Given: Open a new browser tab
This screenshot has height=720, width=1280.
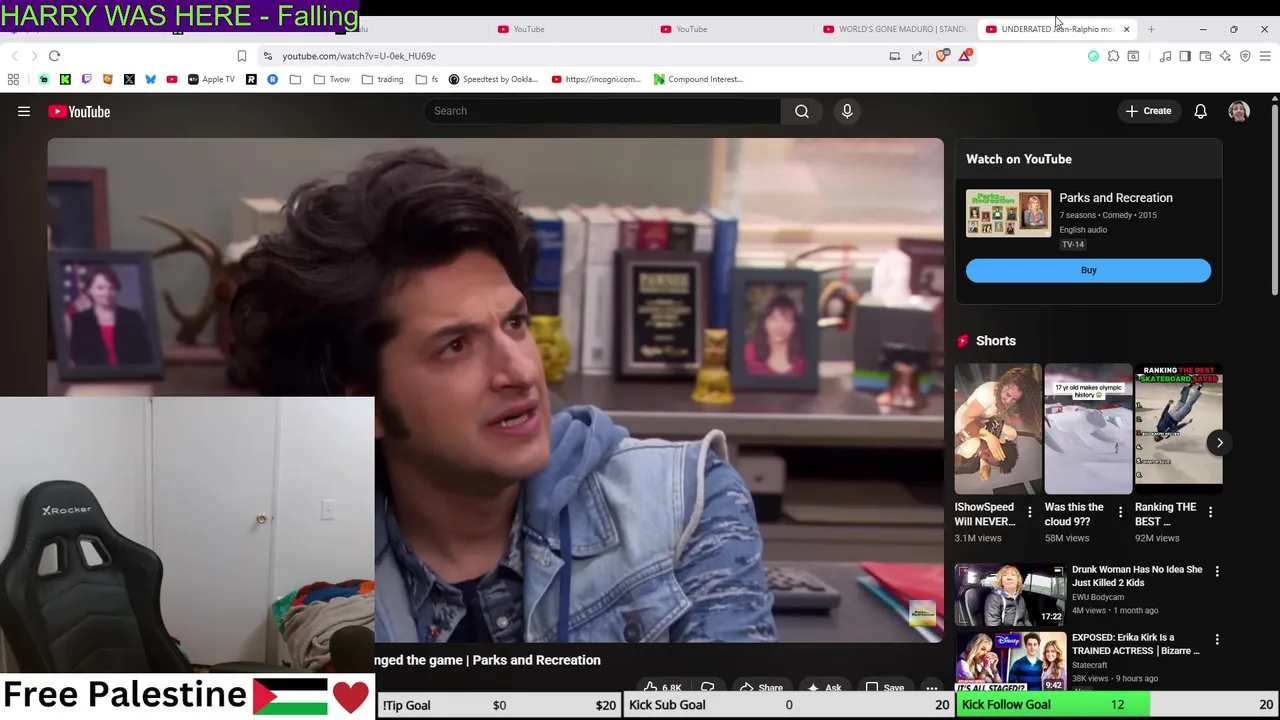Looking at the screenshot, I should tap(1151, 29).
